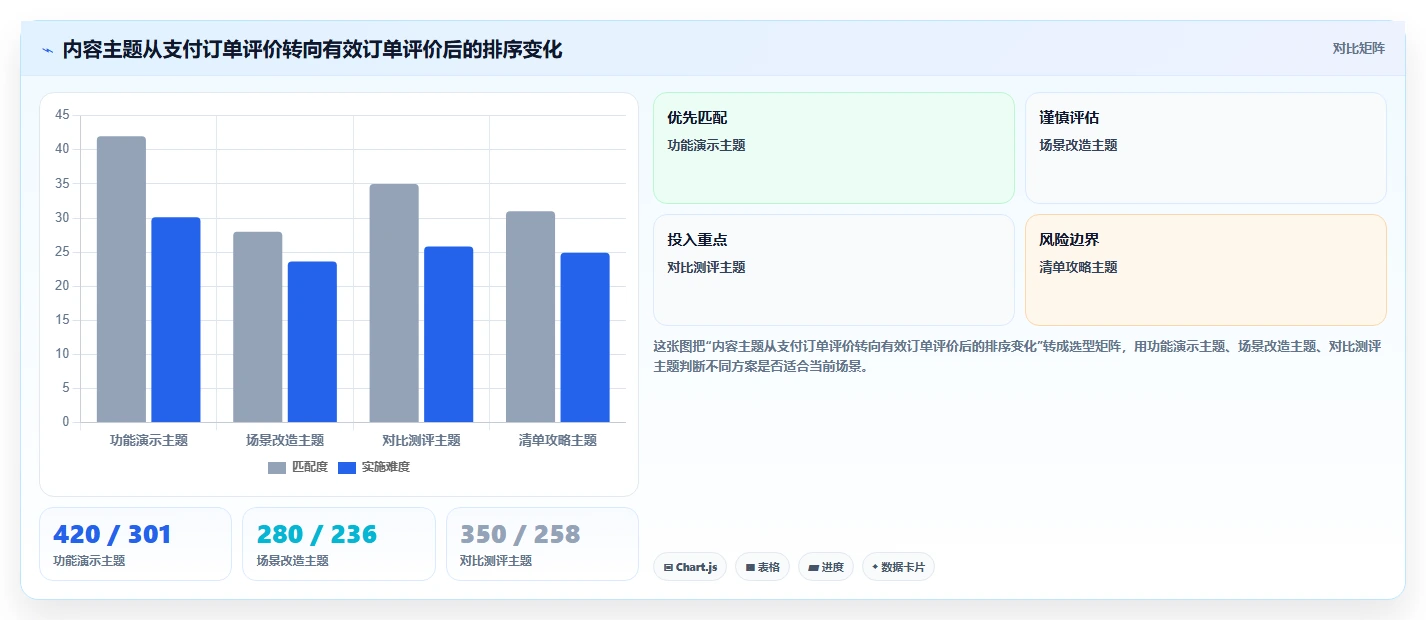Click the y-axis value 45
The image size is (1426, 620).
(62, 115)
